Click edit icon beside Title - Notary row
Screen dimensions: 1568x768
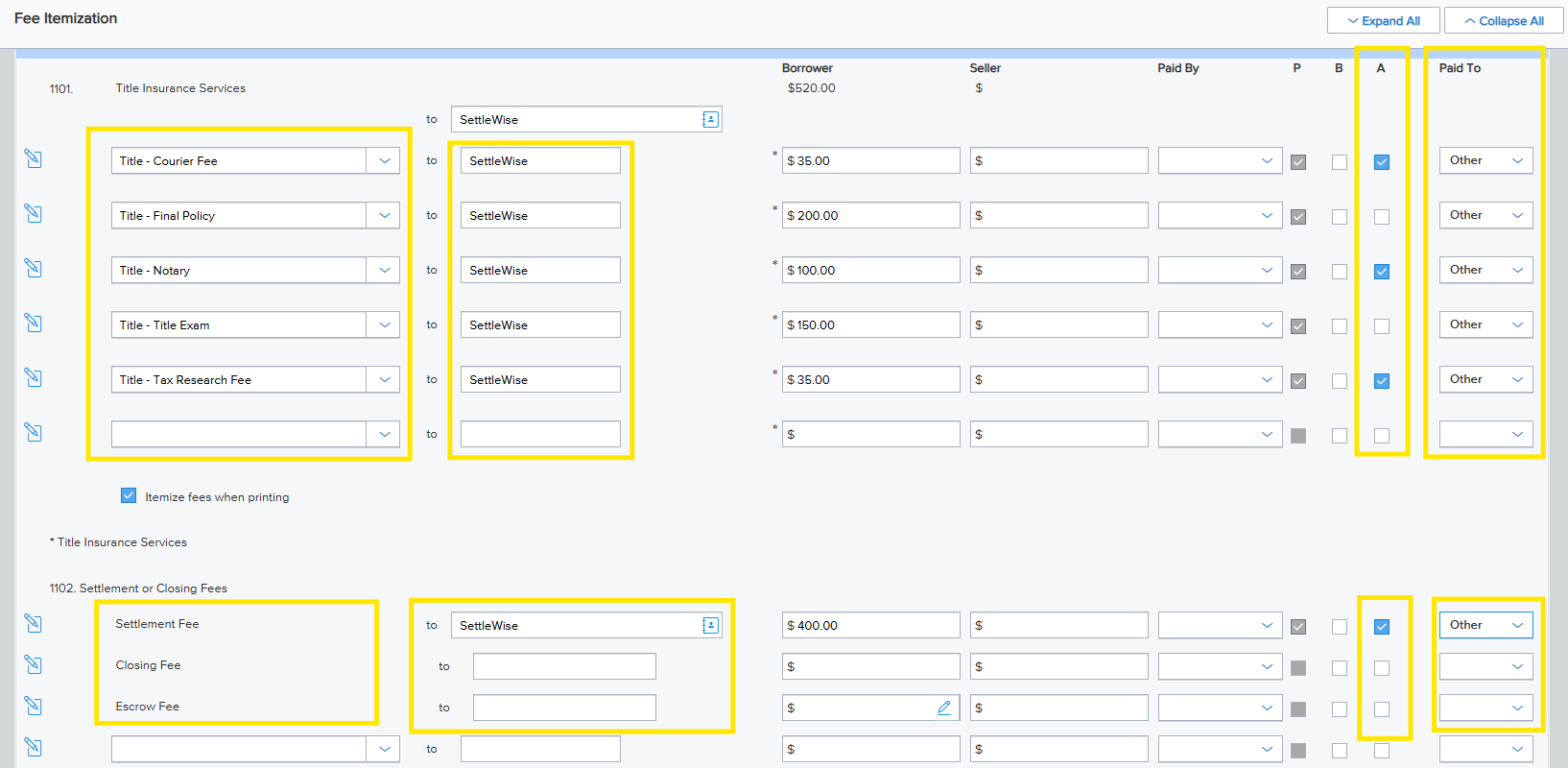[x=34, y=268]
